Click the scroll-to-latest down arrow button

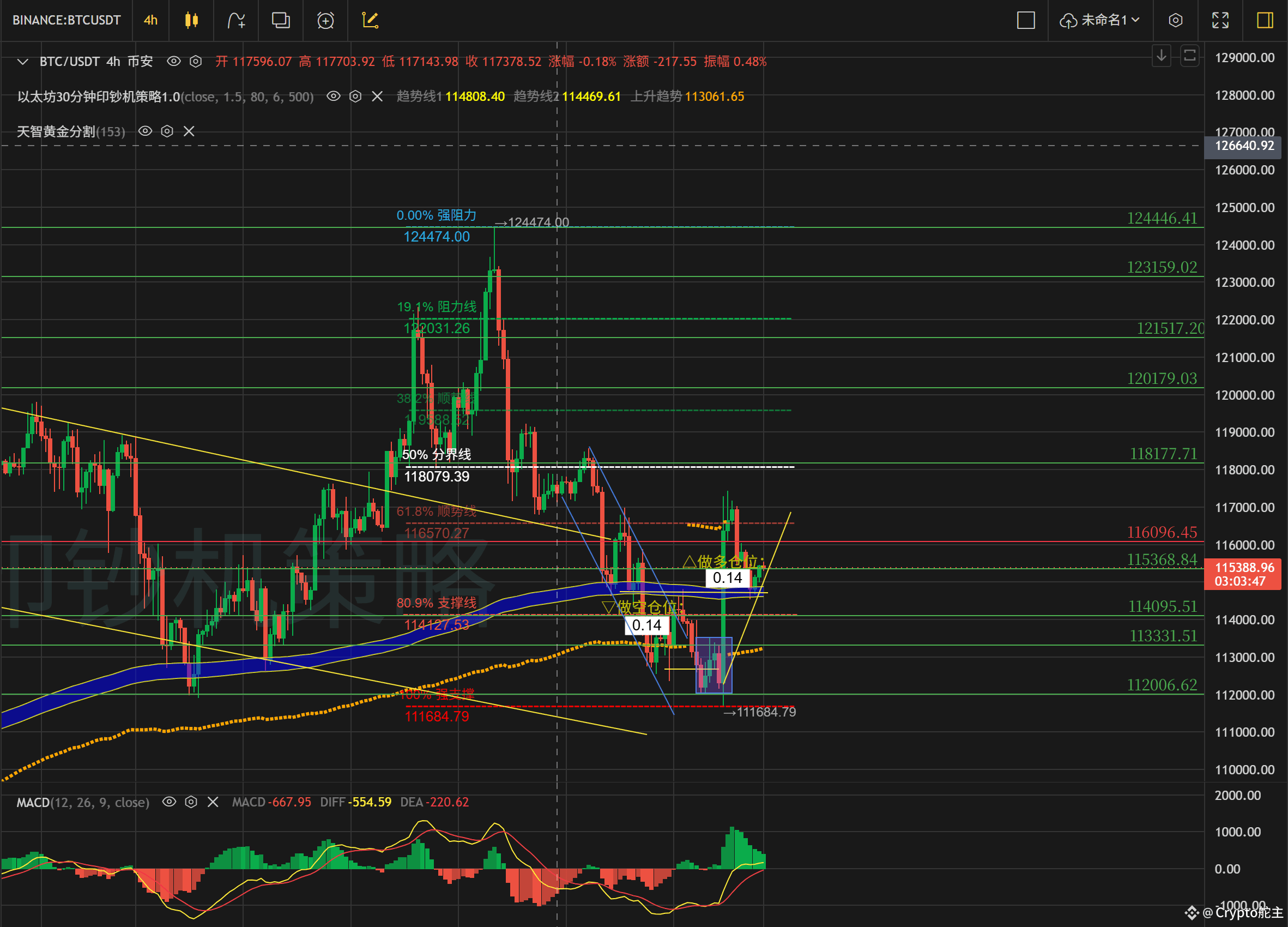[1162, 56]
